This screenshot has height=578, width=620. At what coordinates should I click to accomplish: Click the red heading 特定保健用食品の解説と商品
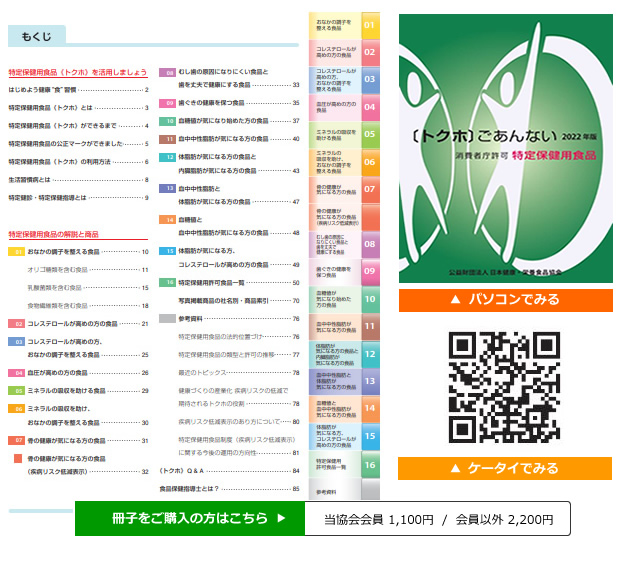[53, 234]
